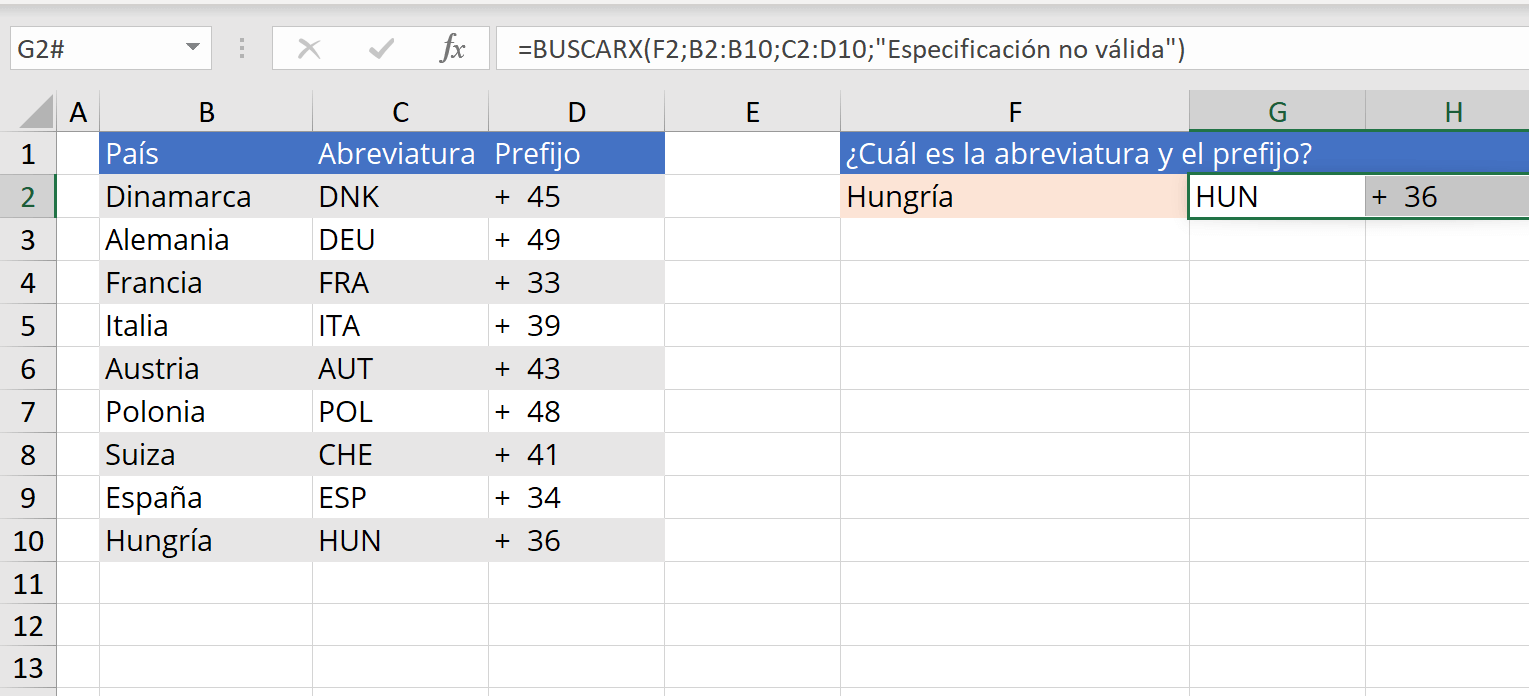1529x696 pixels.
Task: Click inside the BUSCARX formula text
Action: pyautogui.click(x=851, y=48)
